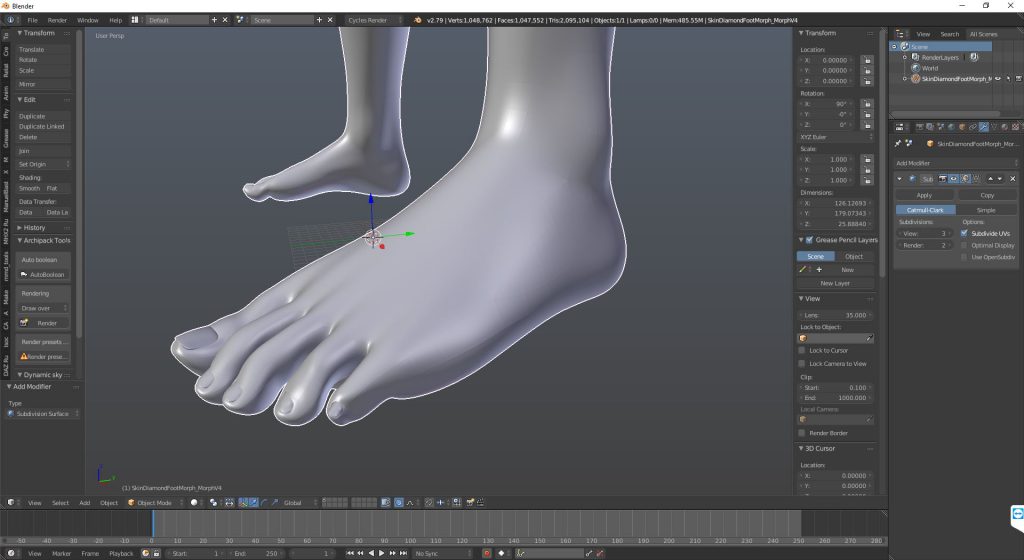Enable the Lock to Cursor checkbox
The width and height of the screenshot is (1024, 560).
pyautogui.click(x=802, y=350)
